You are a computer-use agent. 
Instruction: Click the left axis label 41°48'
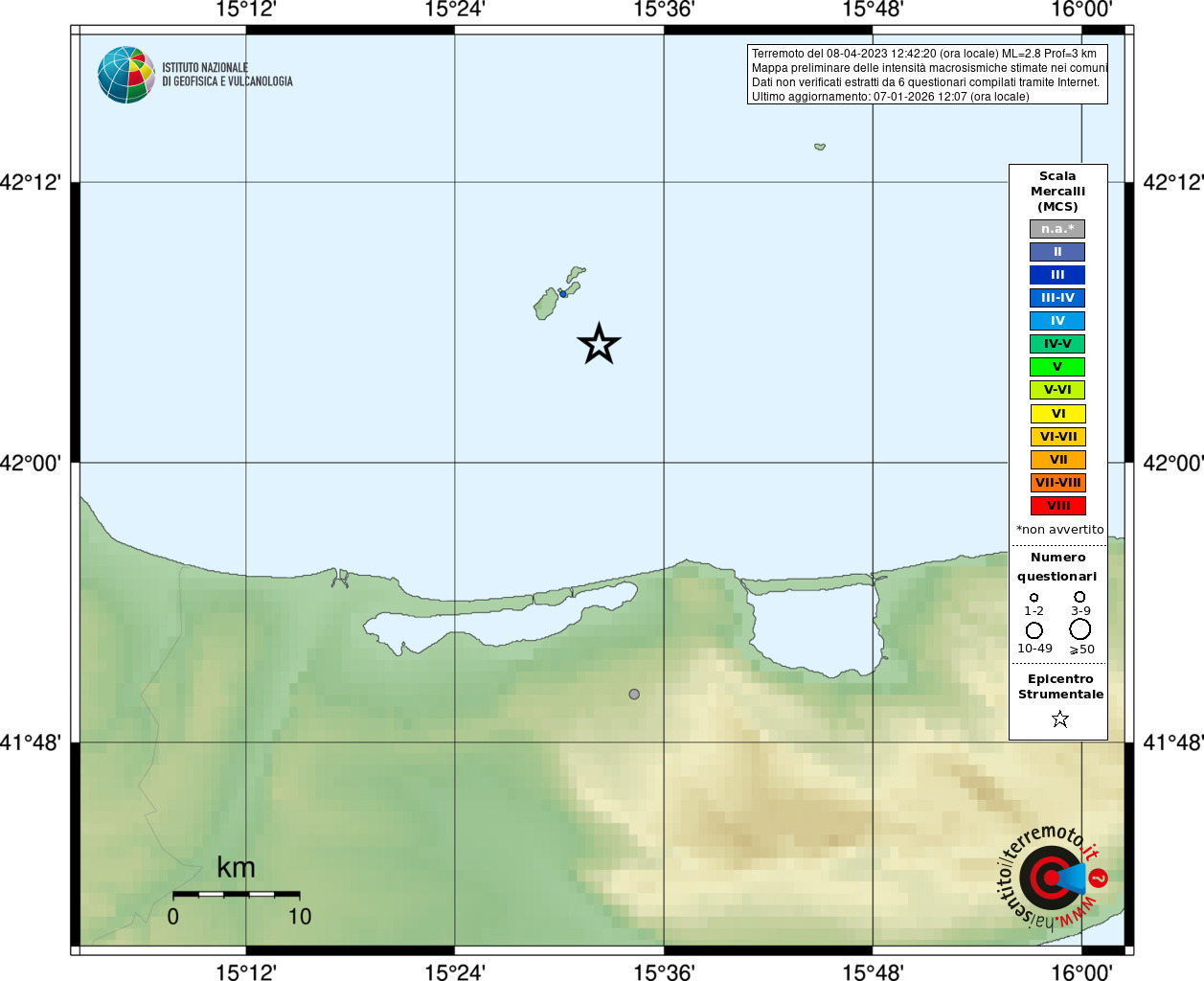(31, 742)
